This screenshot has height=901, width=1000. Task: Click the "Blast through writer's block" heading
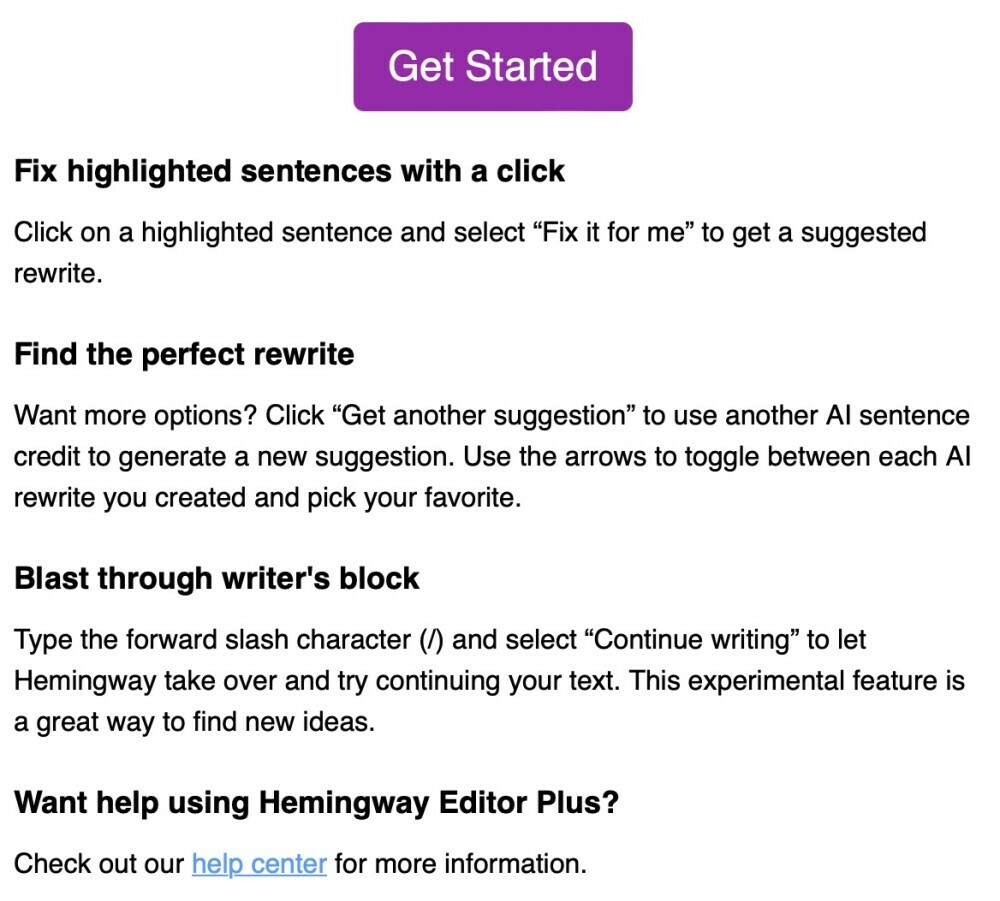coord(216,578)
